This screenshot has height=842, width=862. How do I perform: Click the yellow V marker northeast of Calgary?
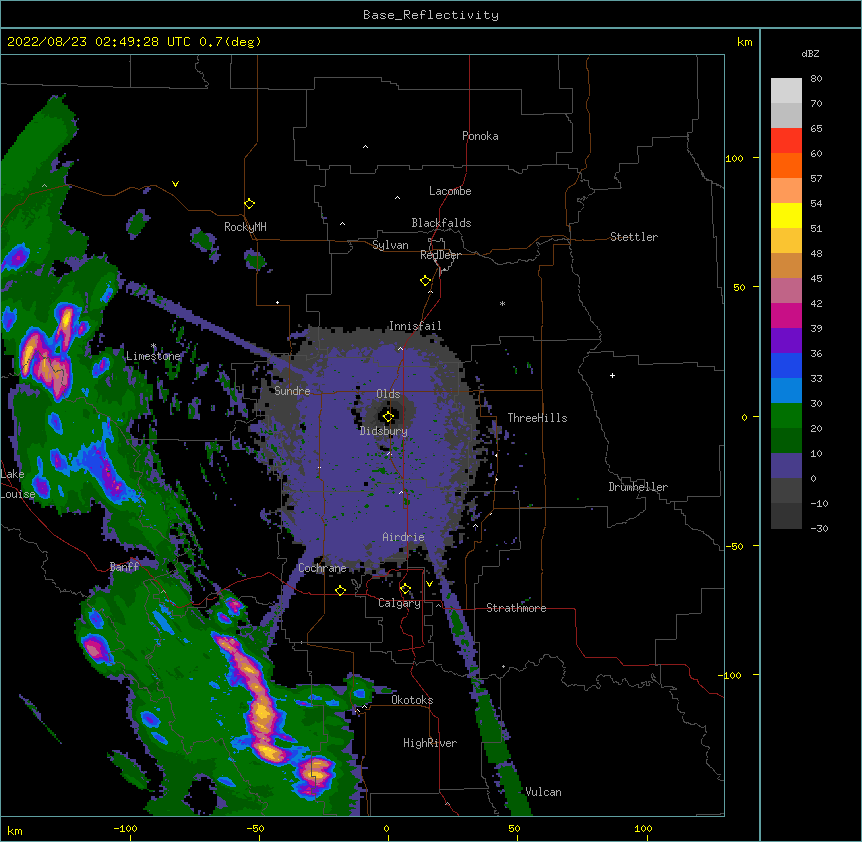pyautogui.click(x=429, y=584)
